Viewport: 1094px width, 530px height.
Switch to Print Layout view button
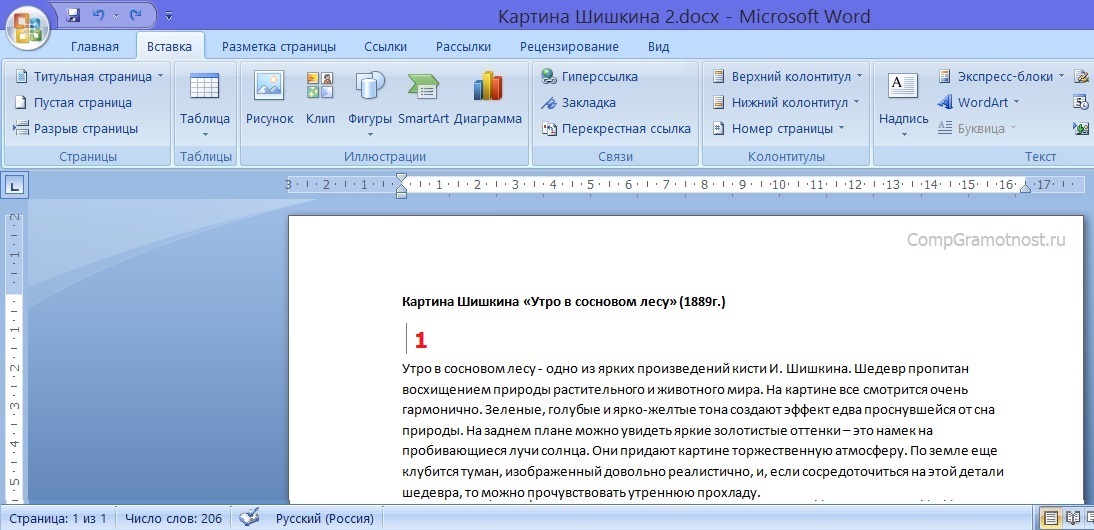coord(1051,518)
